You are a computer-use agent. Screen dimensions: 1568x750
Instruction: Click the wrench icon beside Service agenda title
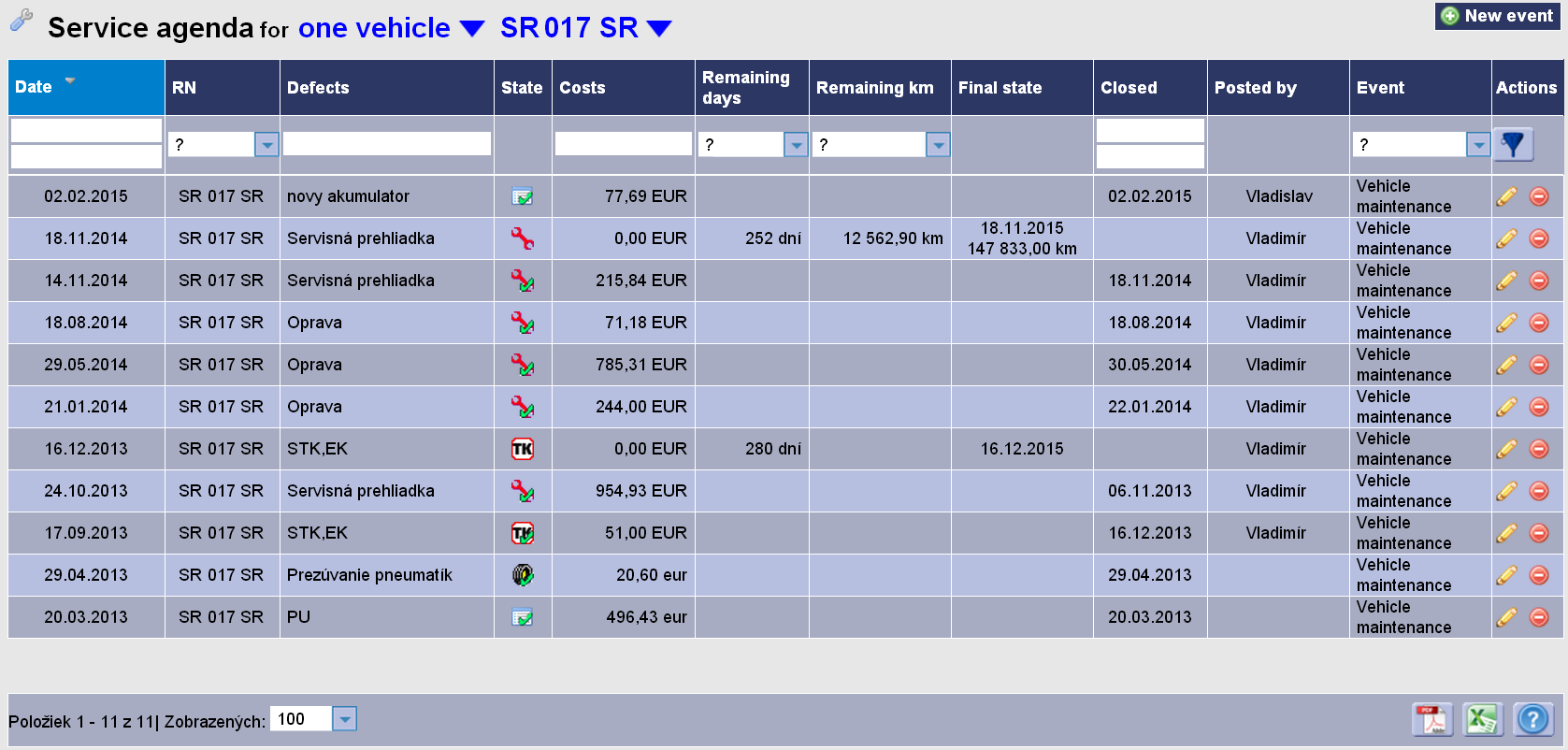pos(22,21)
